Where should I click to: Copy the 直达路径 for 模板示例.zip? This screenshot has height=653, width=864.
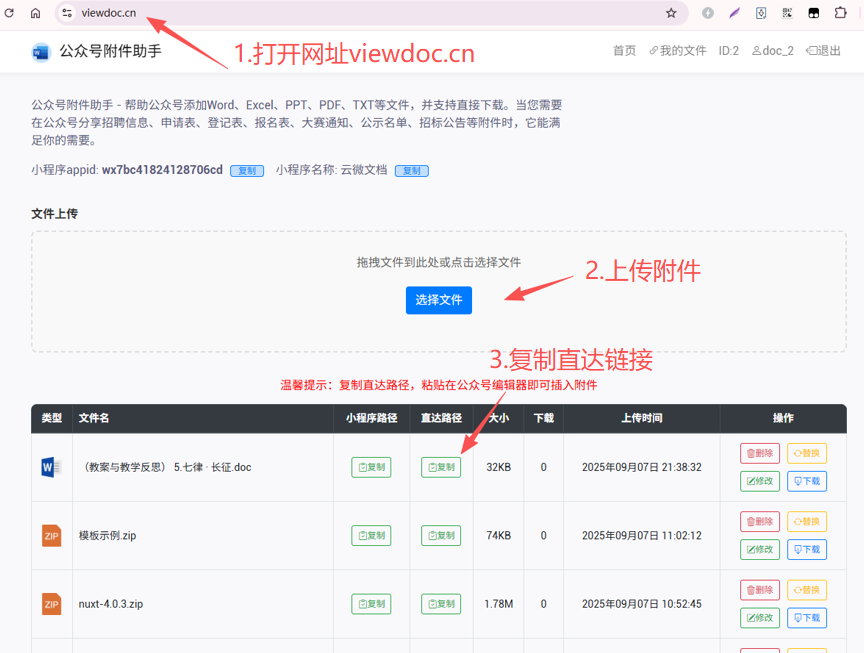[440, 535]
